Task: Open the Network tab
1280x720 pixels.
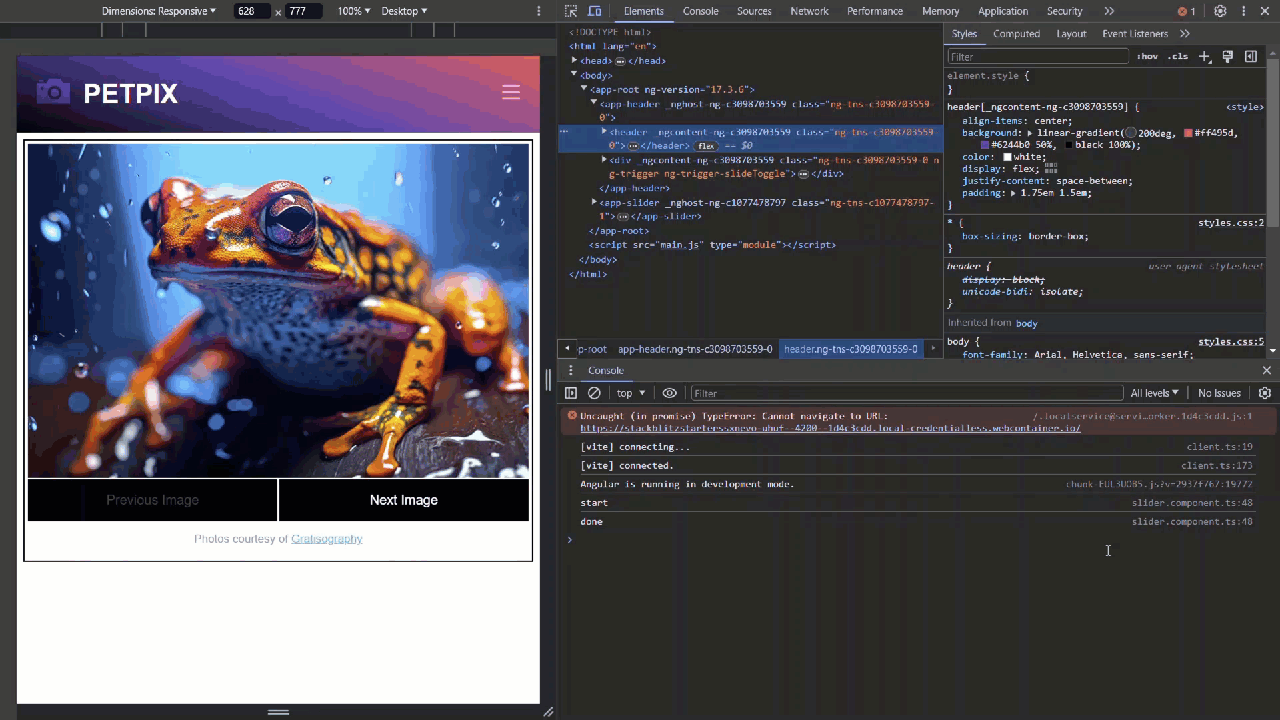Action: tap(809, 11)
